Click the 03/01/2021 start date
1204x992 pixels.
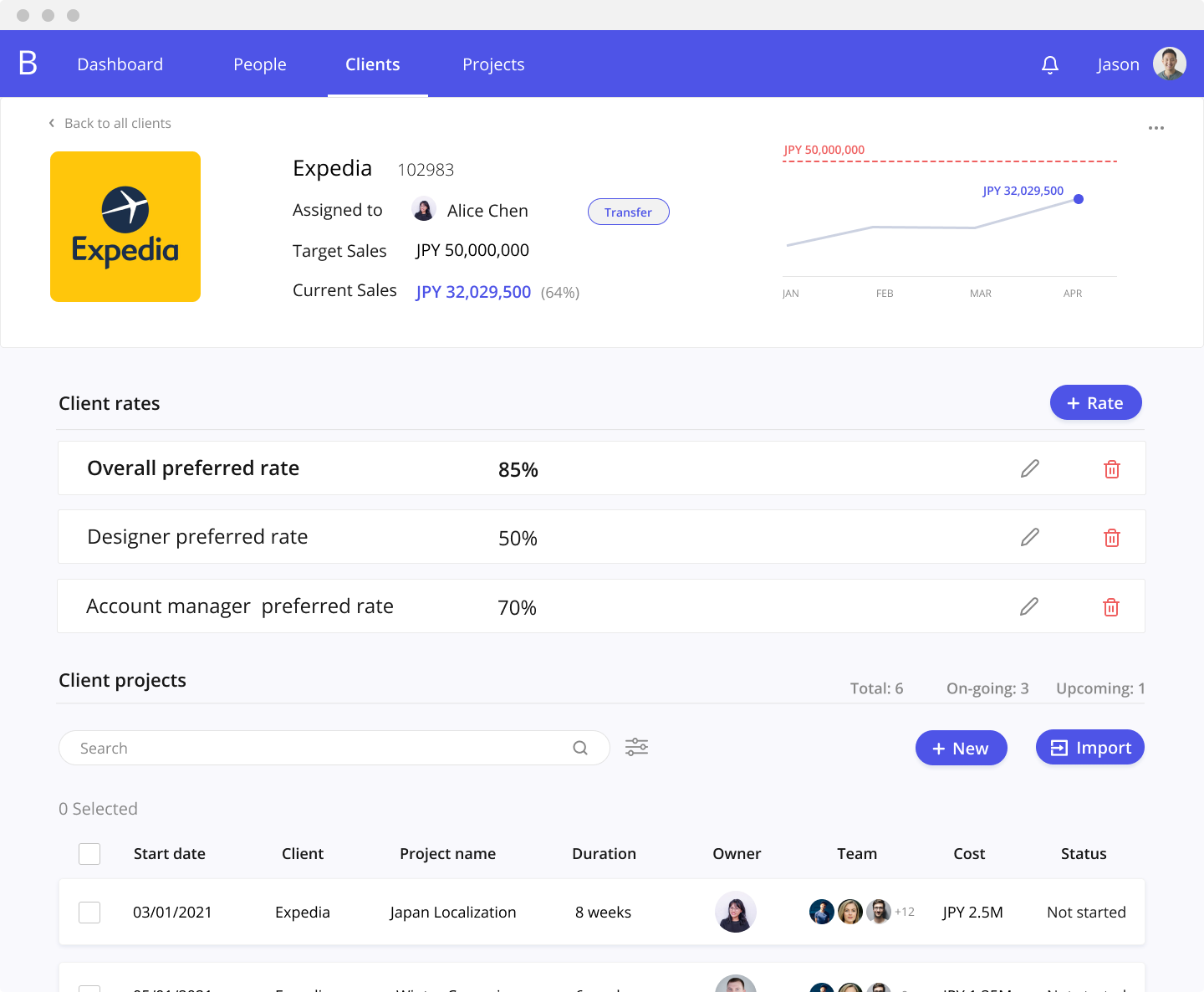172,912
